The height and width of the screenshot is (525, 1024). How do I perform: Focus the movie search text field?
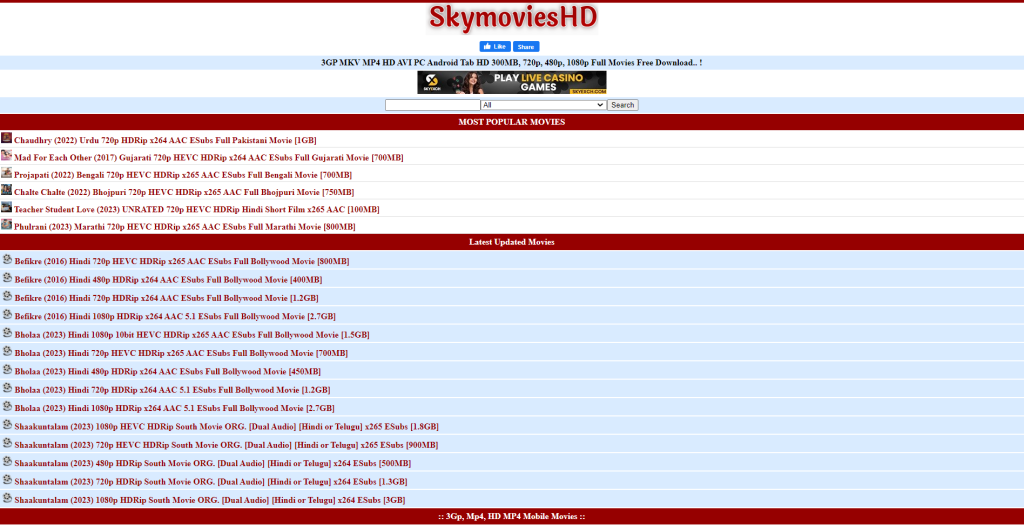click(432, 105)
